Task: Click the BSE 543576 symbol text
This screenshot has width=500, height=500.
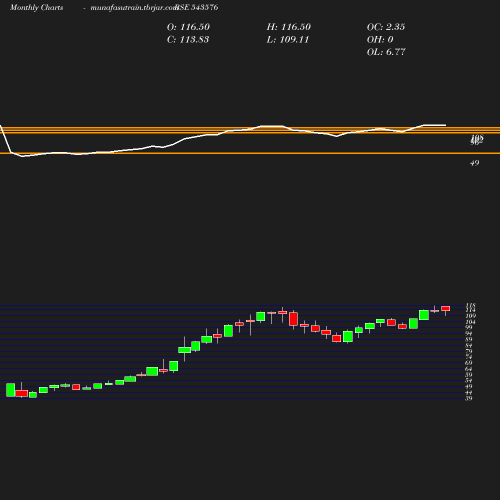Action: tap(197, 8)
